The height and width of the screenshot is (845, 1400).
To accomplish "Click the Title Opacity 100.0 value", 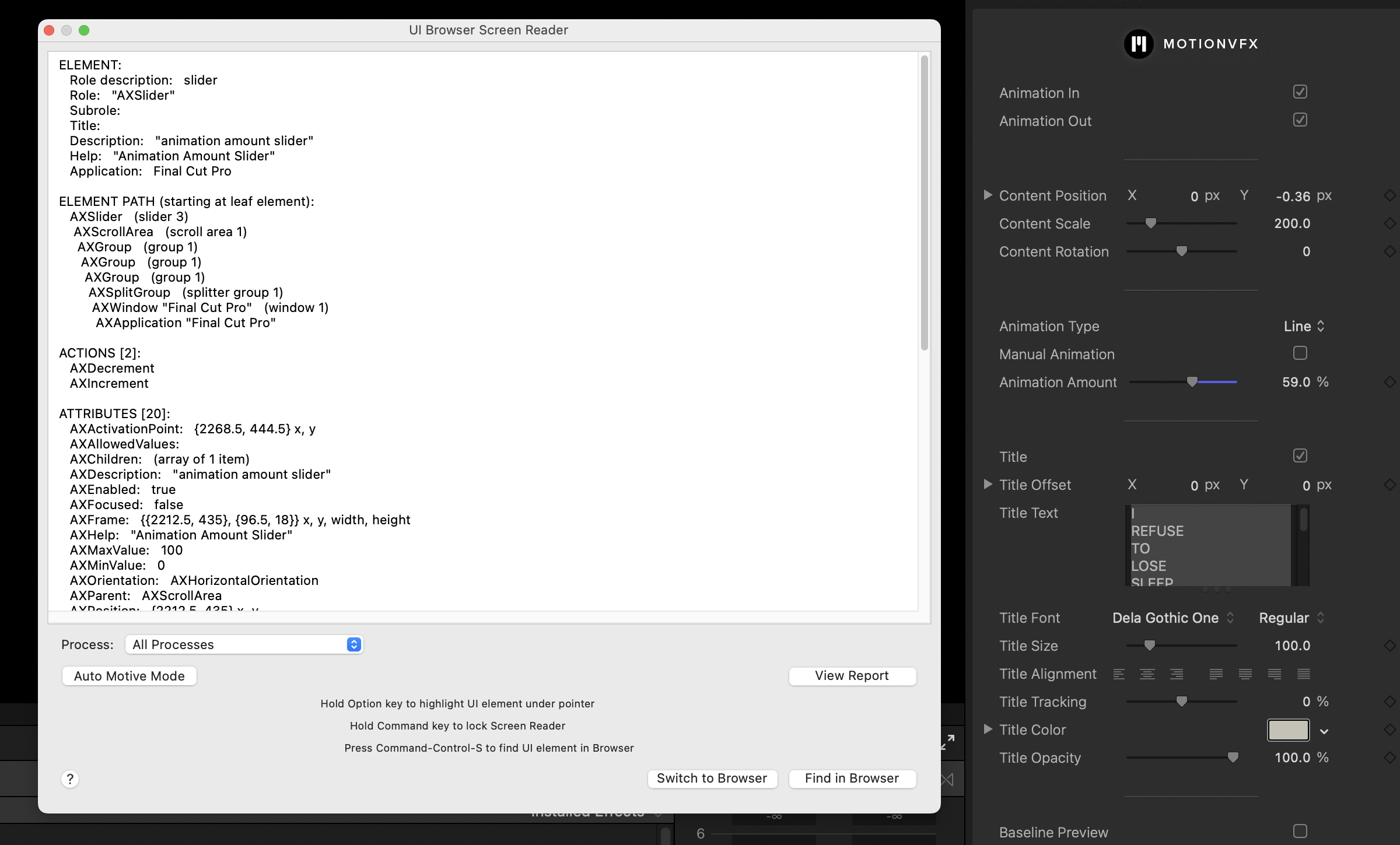I will pyautogui.click(x=1292, y=758).
